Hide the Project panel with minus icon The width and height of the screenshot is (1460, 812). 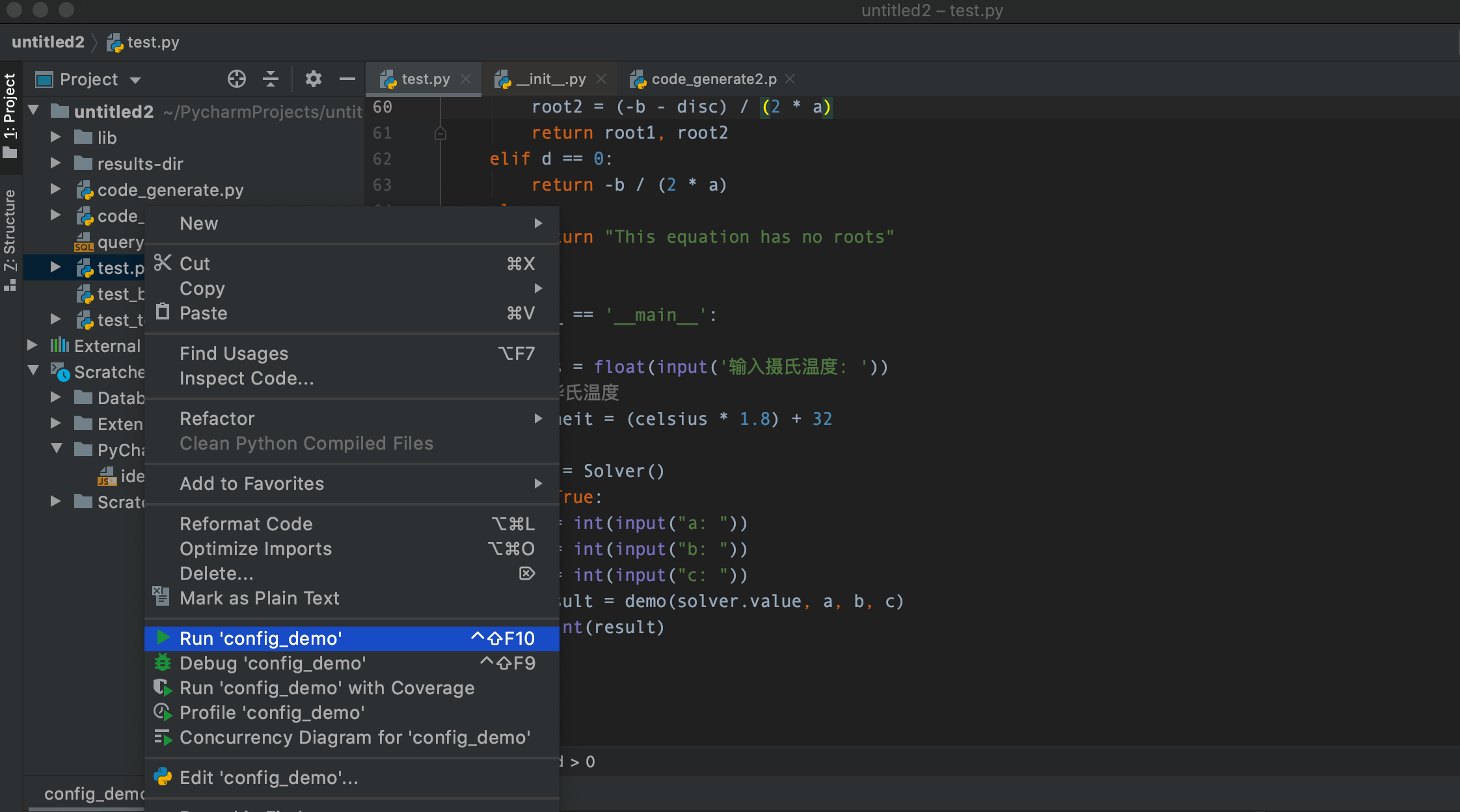tap(347, 79)
